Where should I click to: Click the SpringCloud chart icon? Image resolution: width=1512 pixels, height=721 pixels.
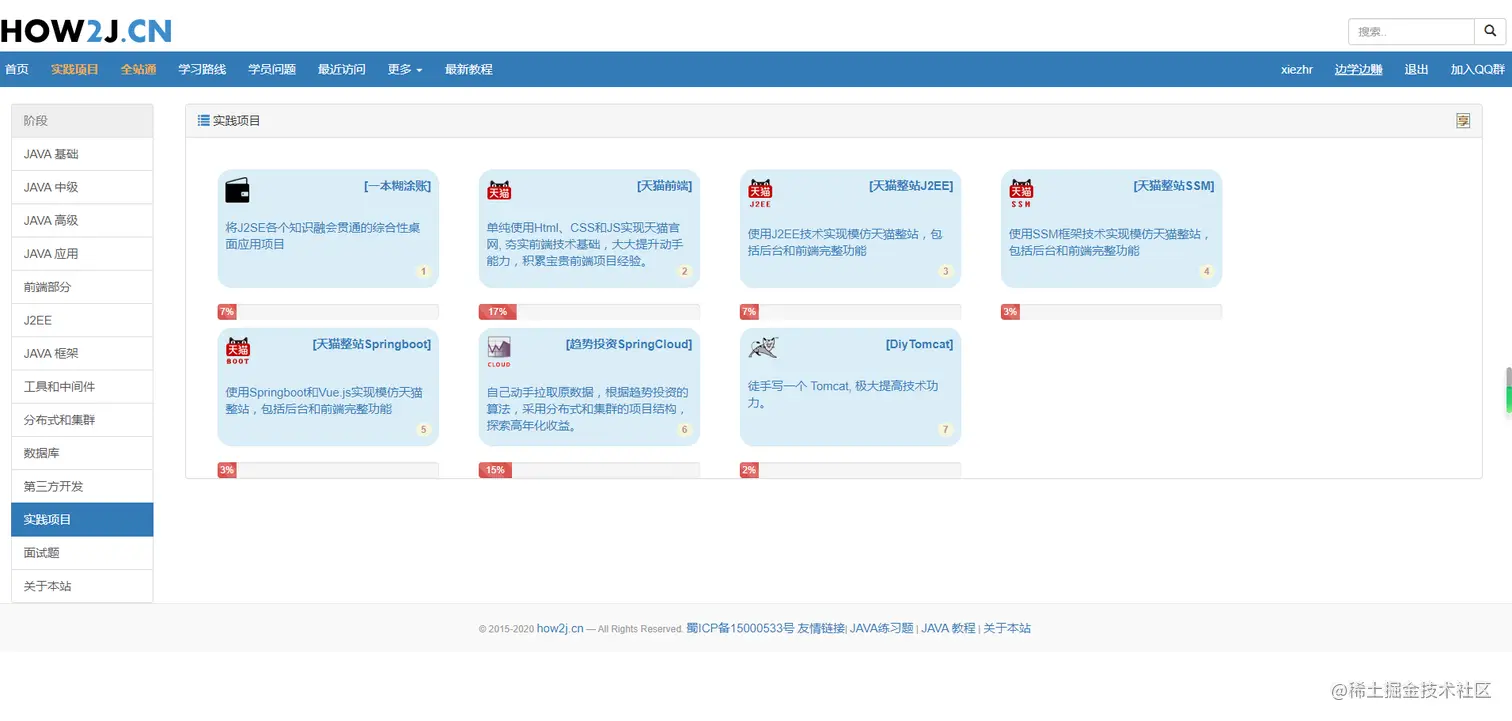499,351
